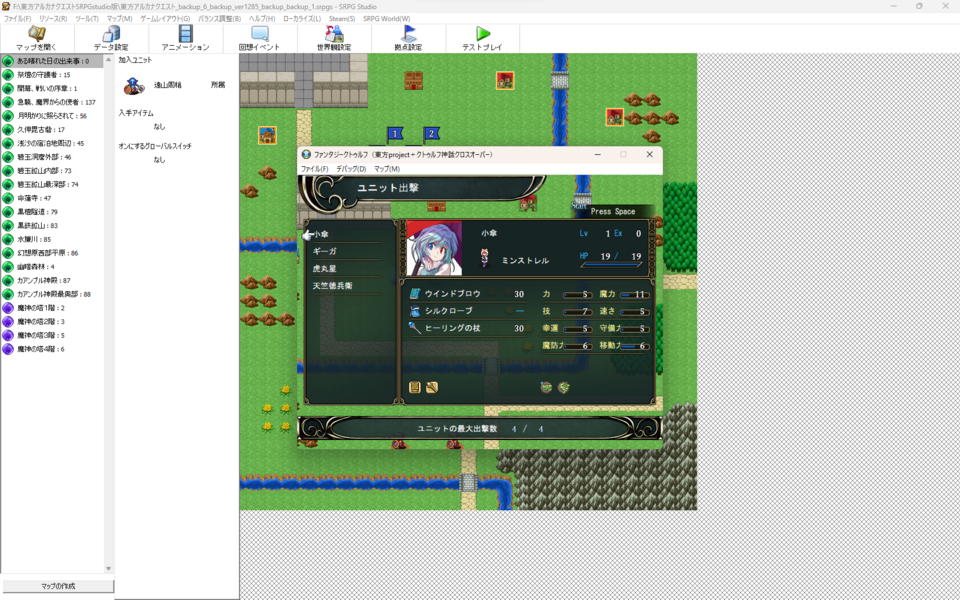
Task: Select map 月明かりに照らされて : 56
Action: (x=52, y=116)
